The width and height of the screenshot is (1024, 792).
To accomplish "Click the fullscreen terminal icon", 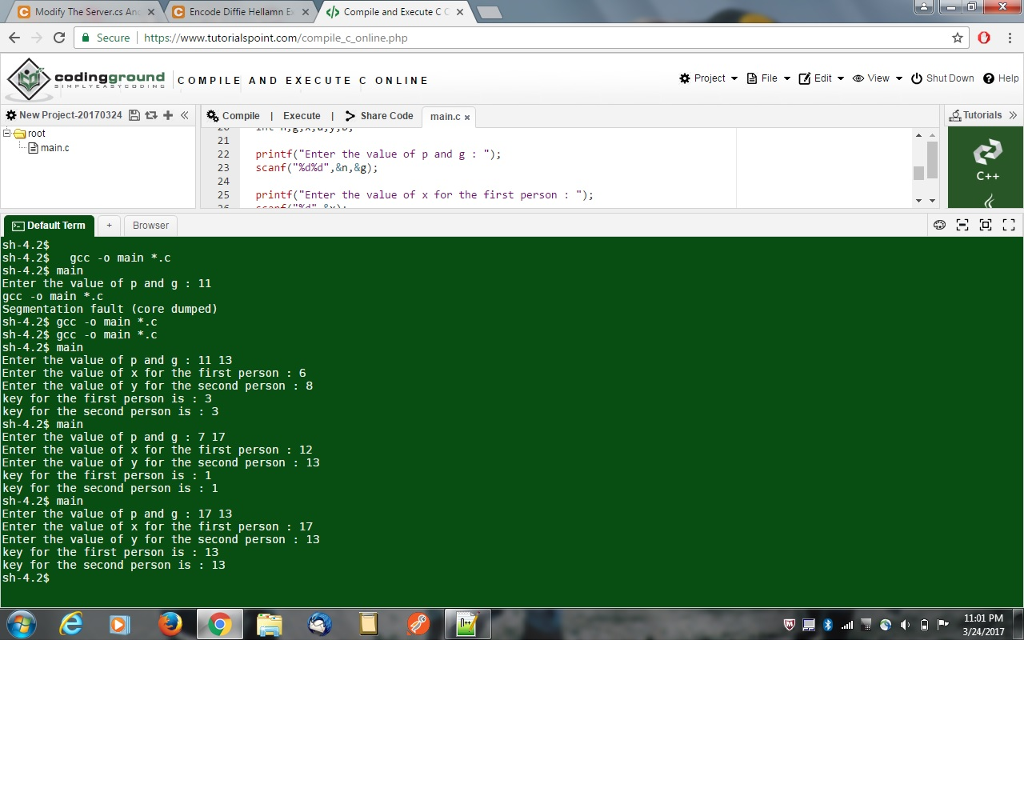I will pyautogui.click(x=1009, y=226).
